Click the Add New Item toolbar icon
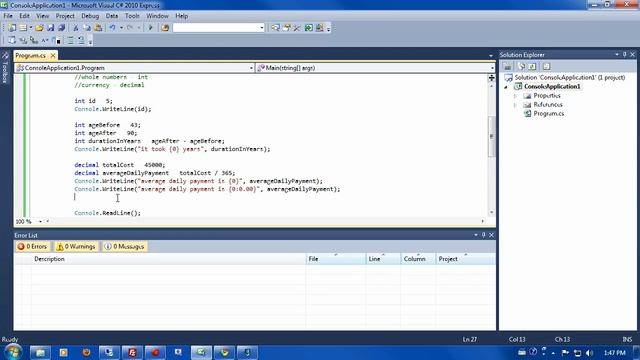 tap(23, 28)
